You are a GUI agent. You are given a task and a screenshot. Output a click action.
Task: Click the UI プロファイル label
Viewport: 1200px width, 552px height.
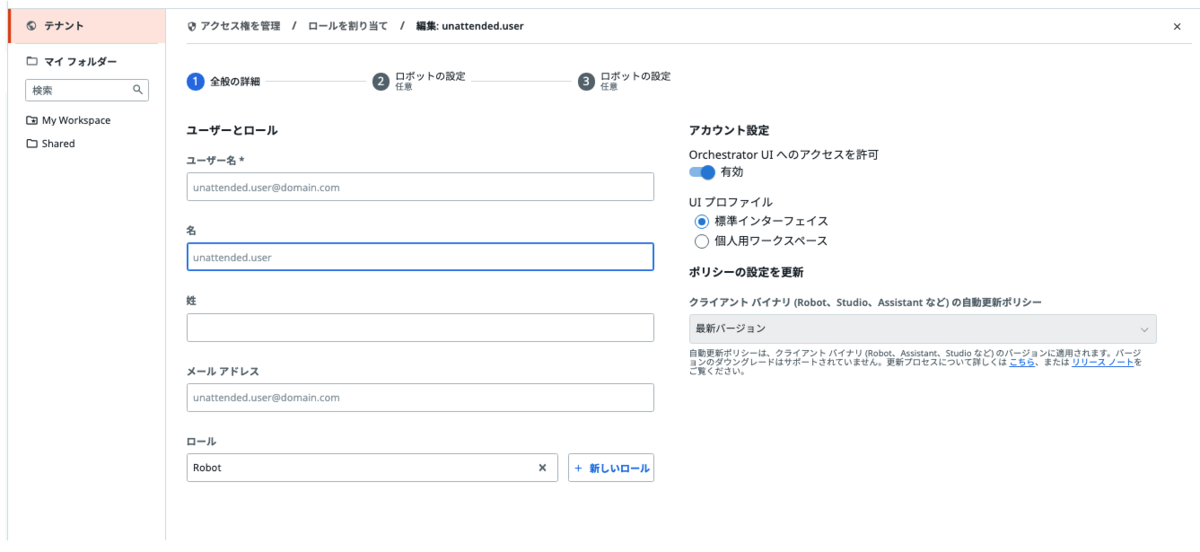[730, 202]
